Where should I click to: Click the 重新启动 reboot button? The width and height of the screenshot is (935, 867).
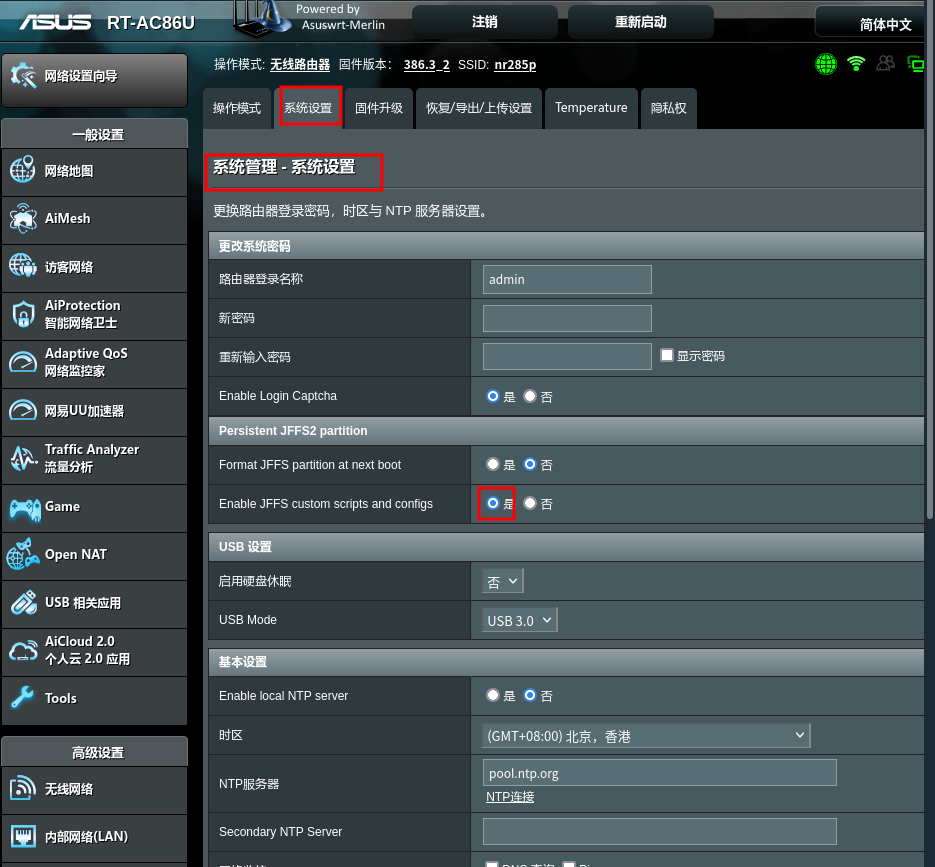click(x=640, y=22)
